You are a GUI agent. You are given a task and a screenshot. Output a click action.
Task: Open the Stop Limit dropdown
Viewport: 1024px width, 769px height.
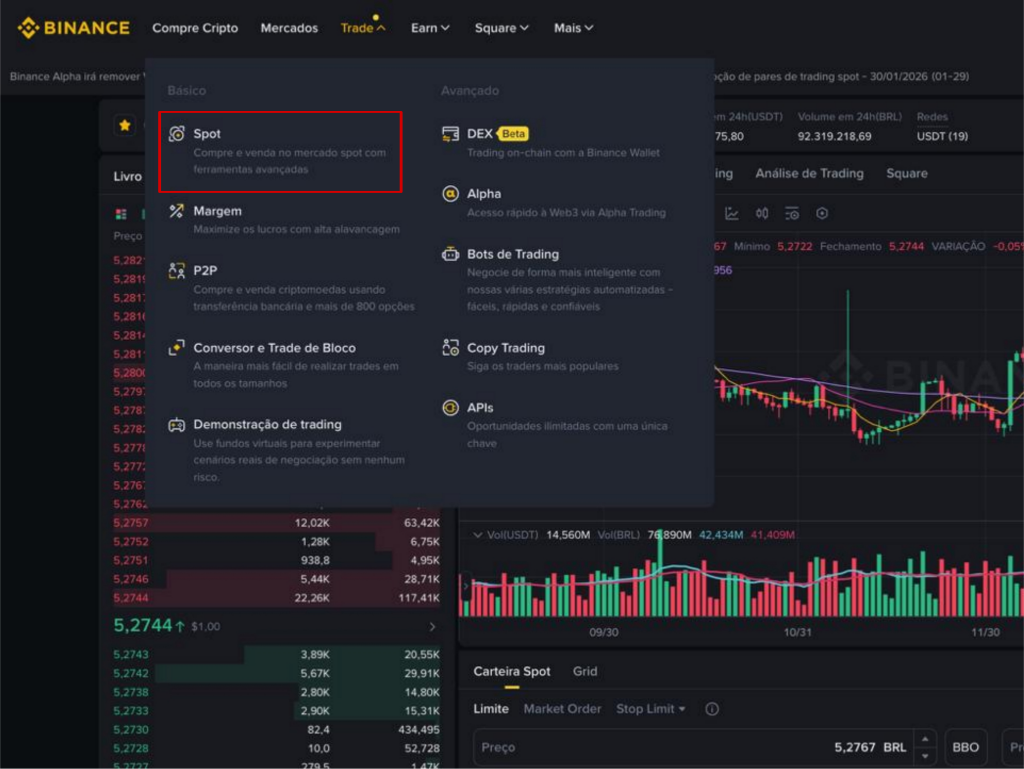tap(650, 709)
